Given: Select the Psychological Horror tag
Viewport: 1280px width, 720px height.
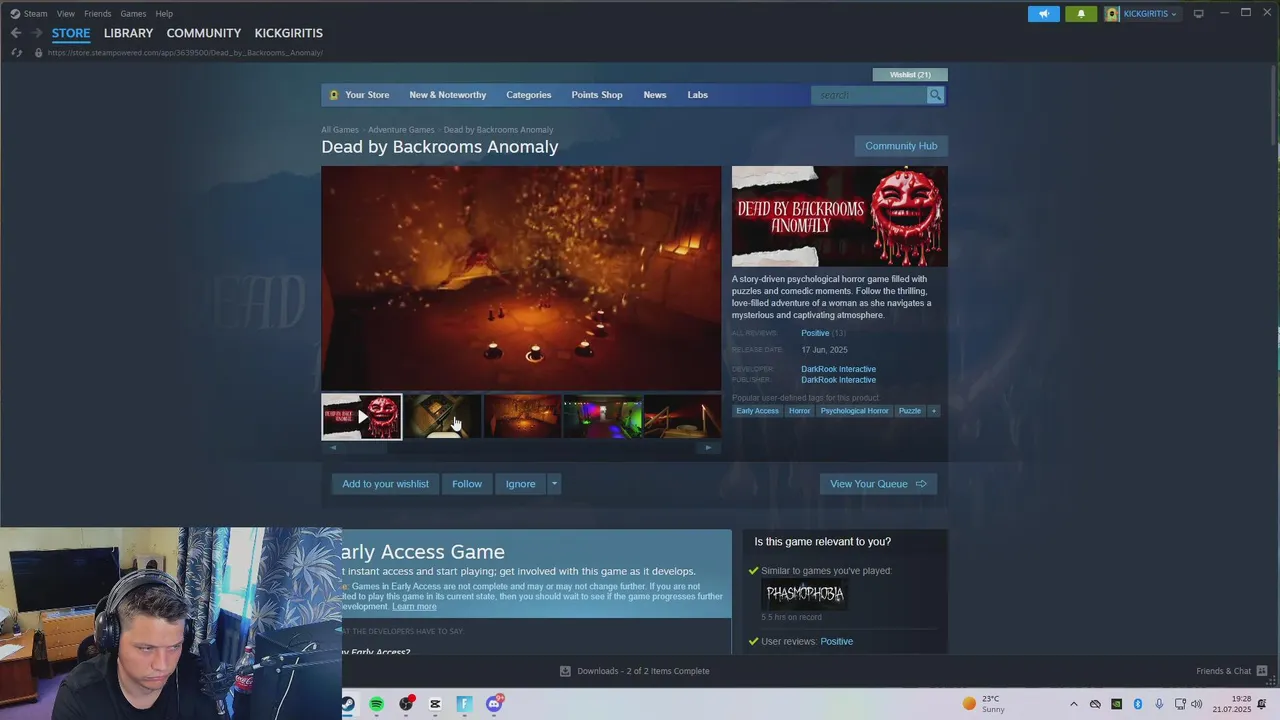Looking at the screenshot, I should click(x=854, y=411).
